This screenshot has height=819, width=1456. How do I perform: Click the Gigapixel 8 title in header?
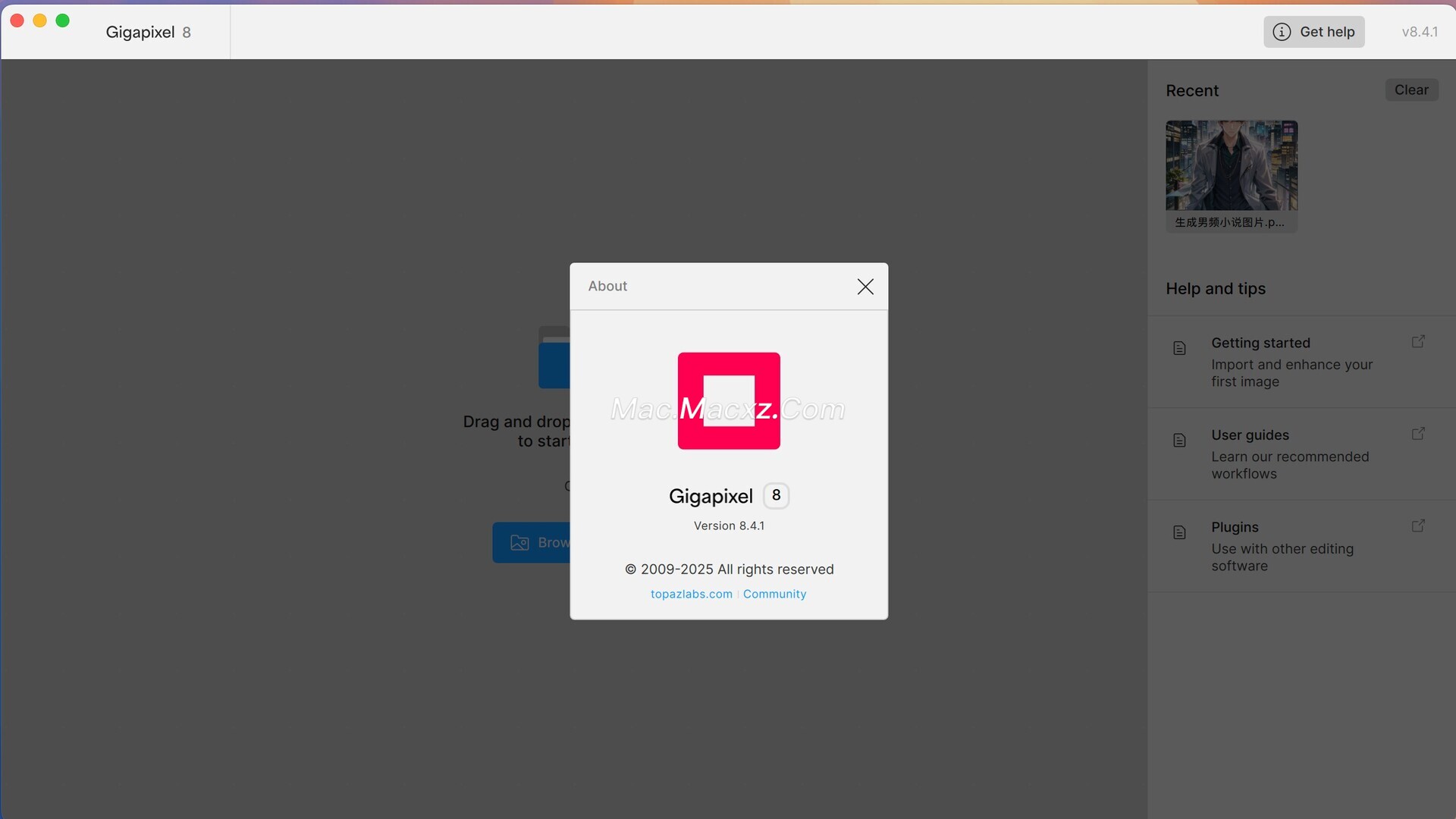(148, 32)
